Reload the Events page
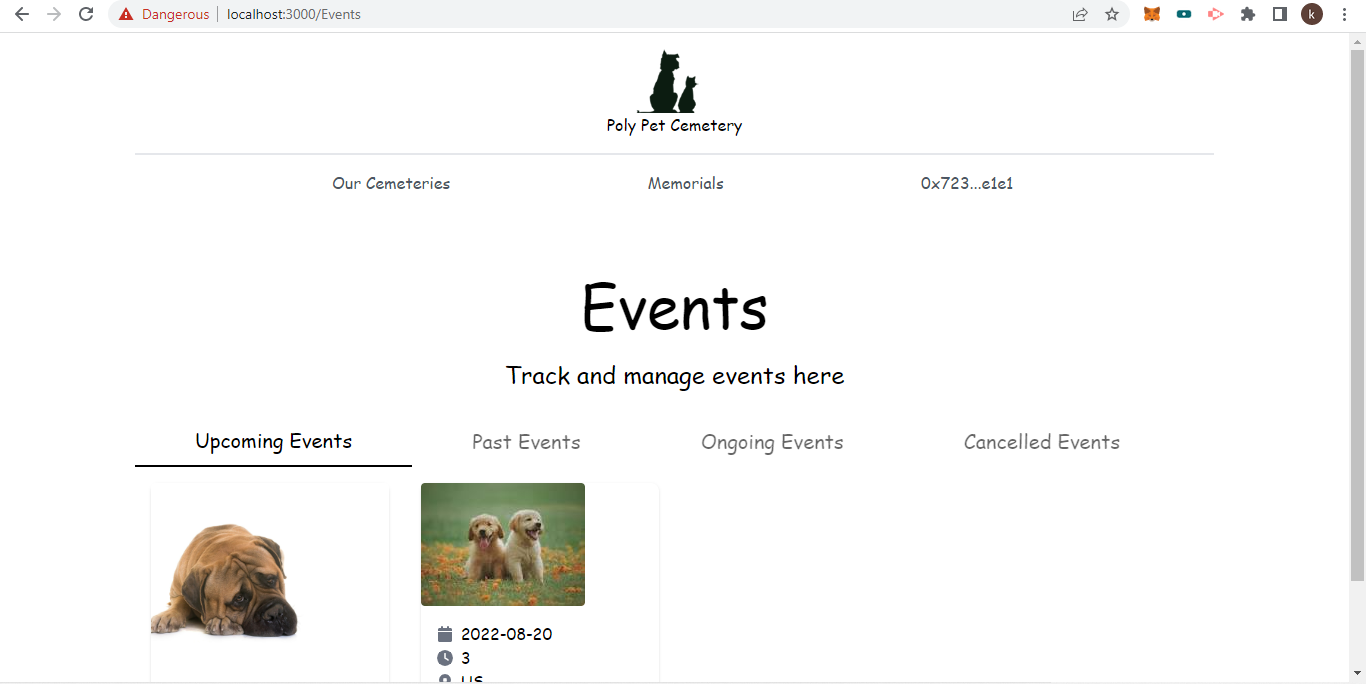Image resolution: width=1366 pixels, height=684 pixels. 87,14
